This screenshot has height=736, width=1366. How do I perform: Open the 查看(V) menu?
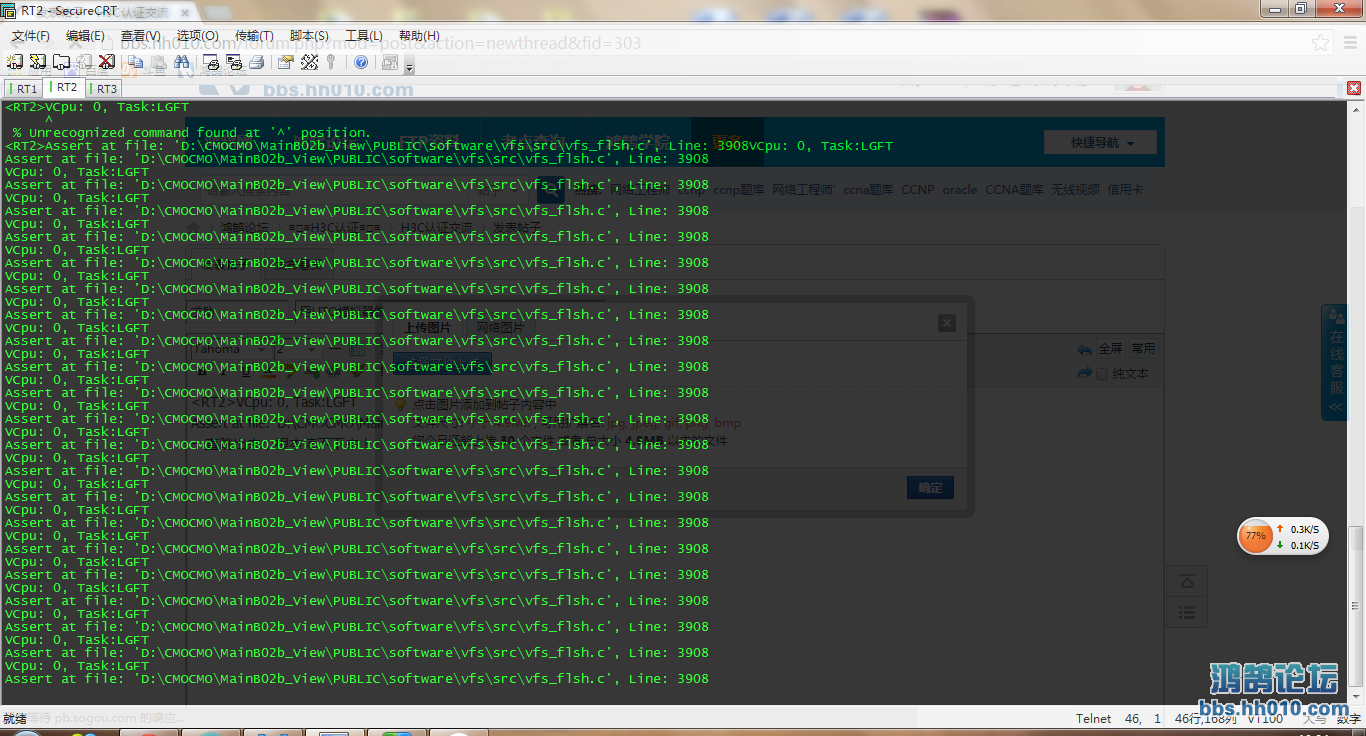tap(140, 35)
